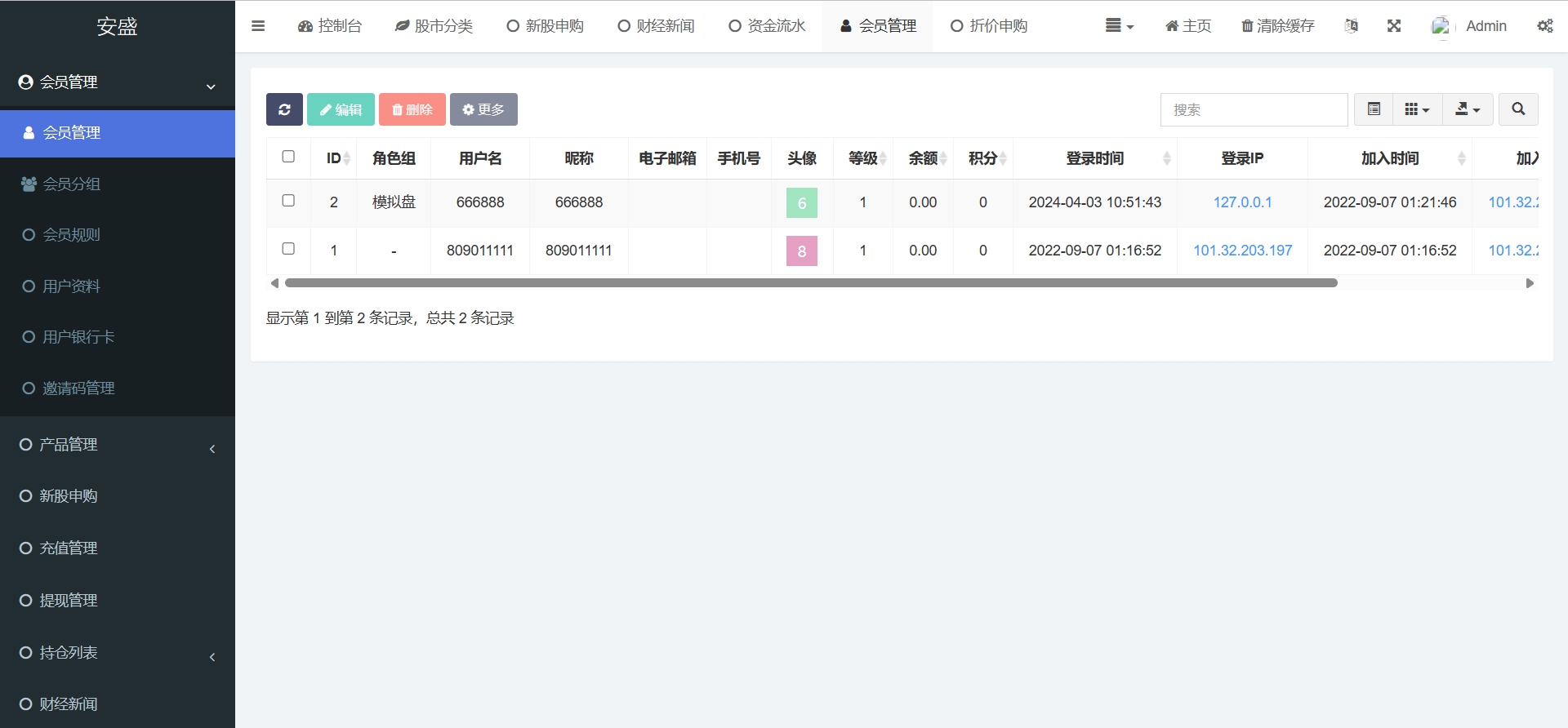Toggle the sidebar hamburger menu icon
Viewport: 1568px width, 728px height.
click(258, 26)
